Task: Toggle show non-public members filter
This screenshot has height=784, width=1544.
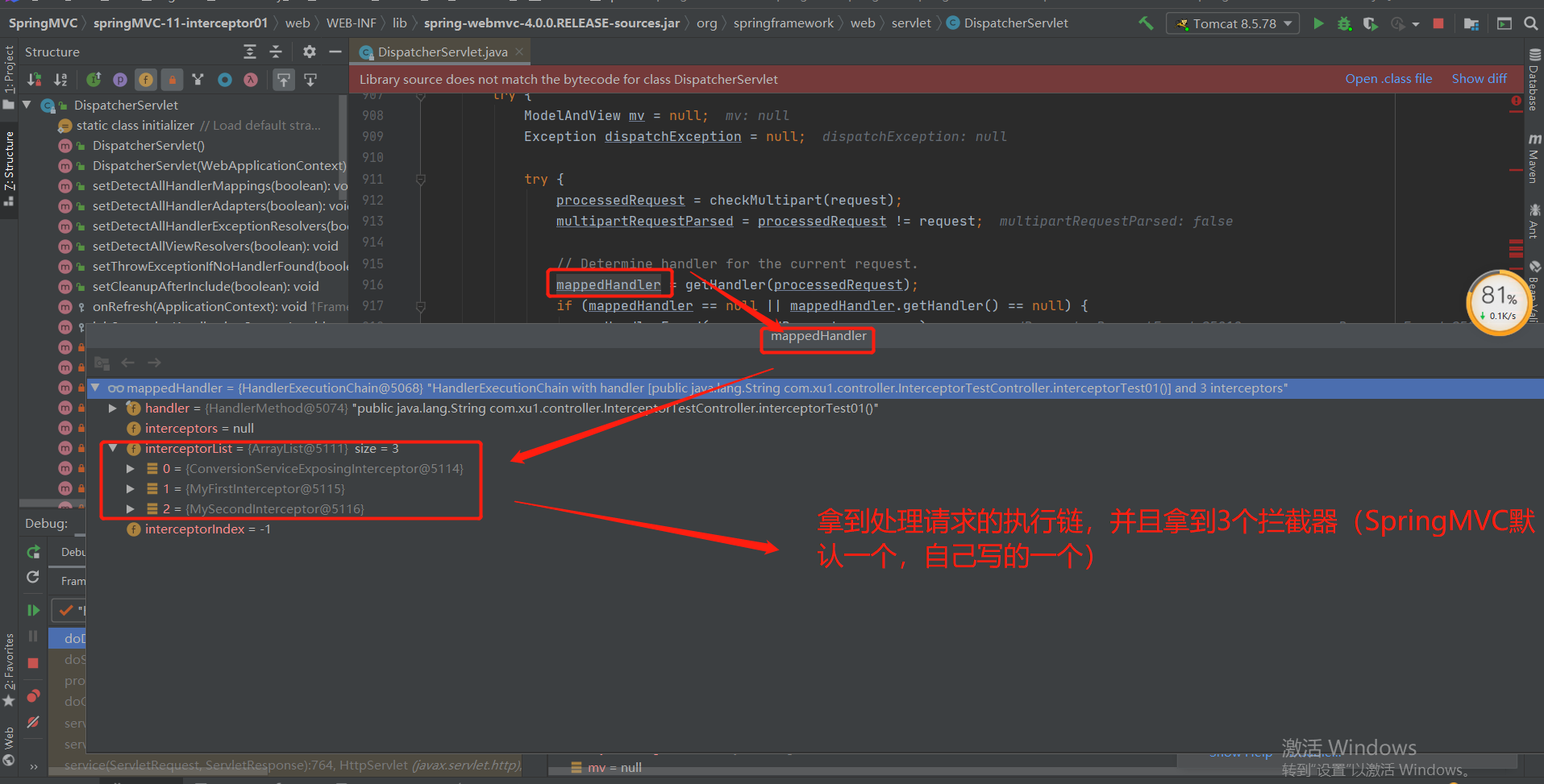Action: coord(172,80)
